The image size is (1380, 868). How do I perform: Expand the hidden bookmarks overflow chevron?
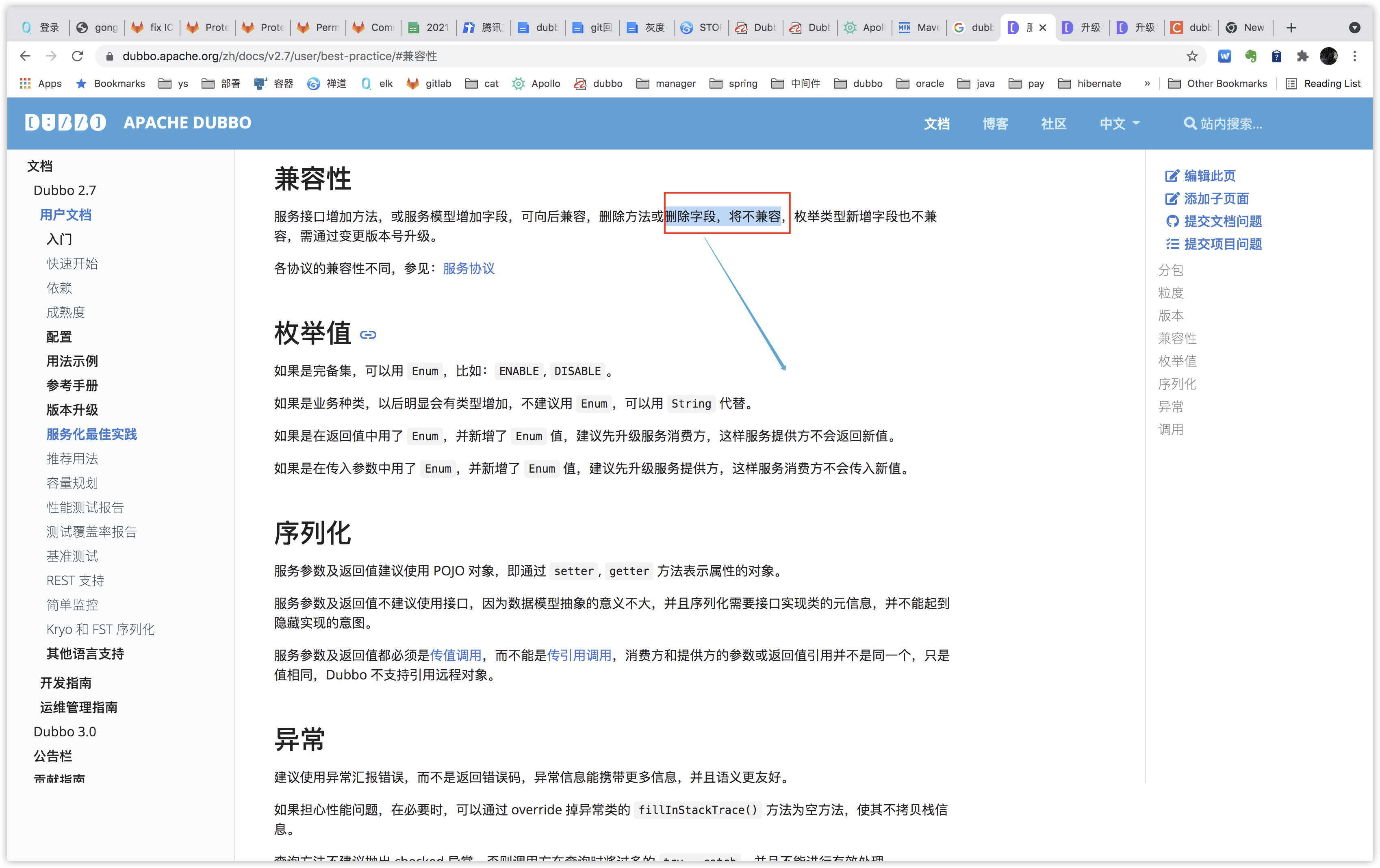[1147, 84]
